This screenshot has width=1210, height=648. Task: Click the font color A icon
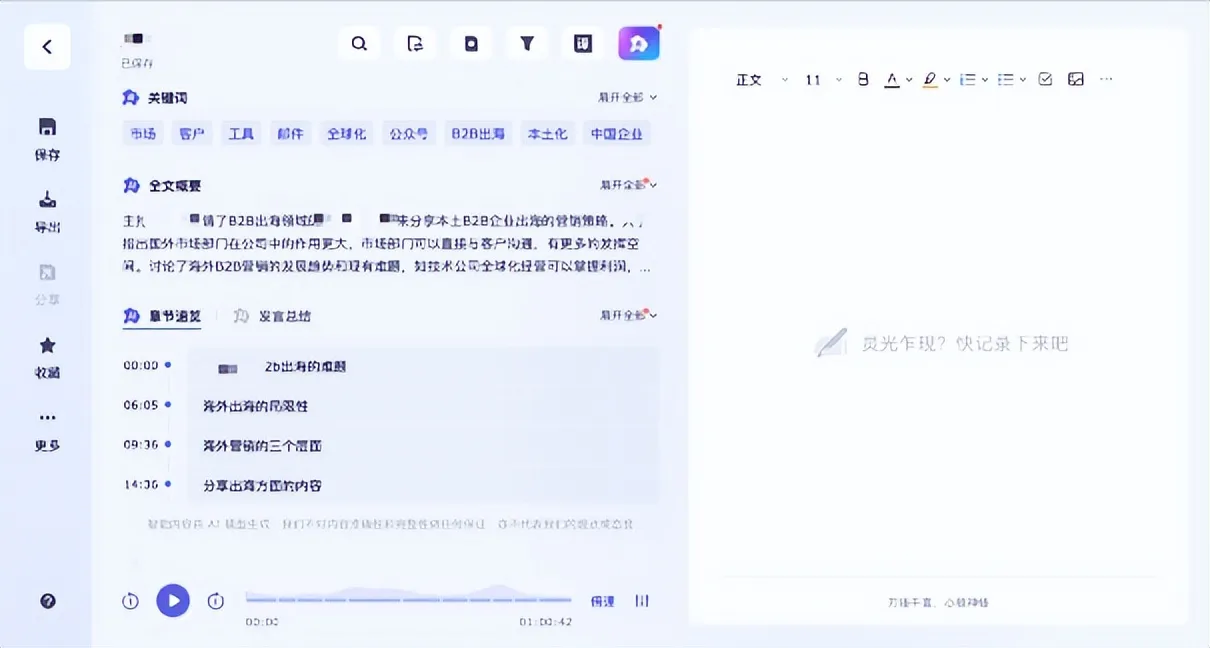[892, 79]
